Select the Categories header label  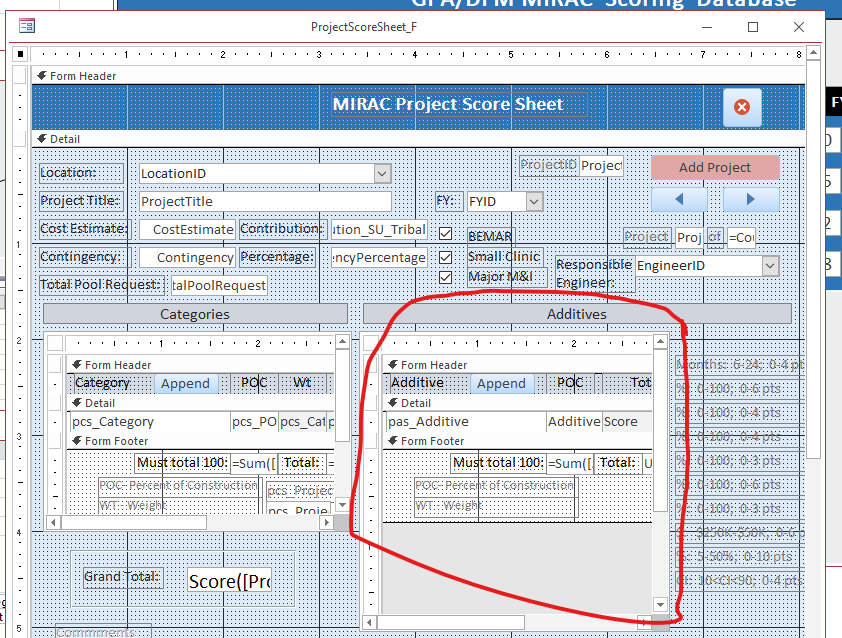[195, 314]
